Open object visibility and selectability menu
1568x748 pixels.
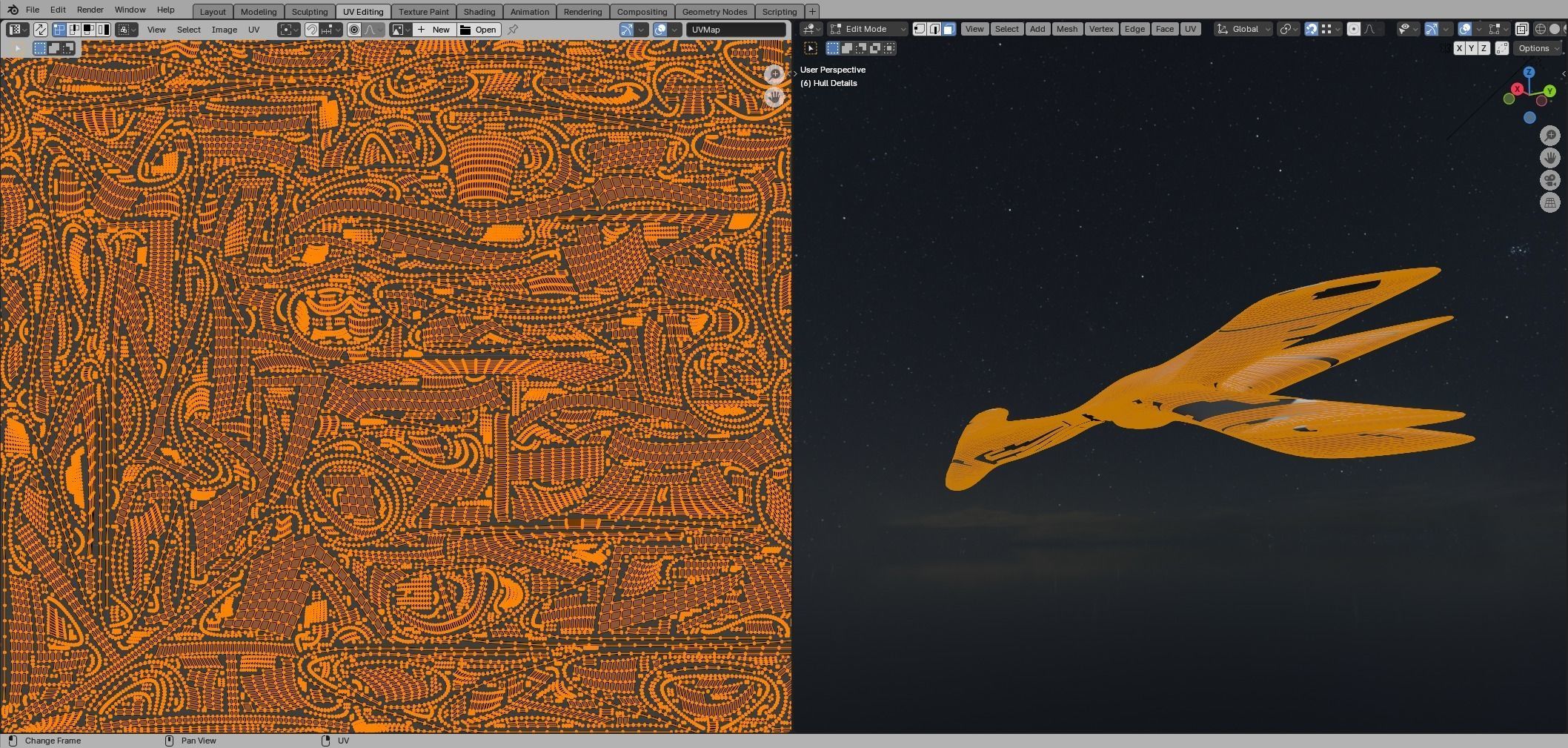tap(1409, 29)
